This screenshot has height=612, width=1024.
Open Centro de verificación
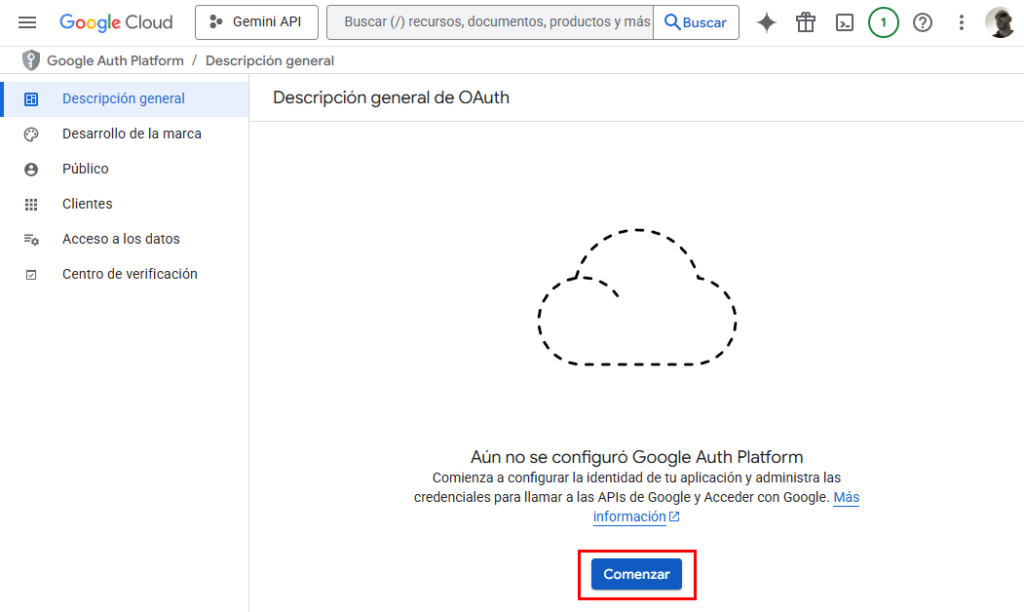pos(129,274)
